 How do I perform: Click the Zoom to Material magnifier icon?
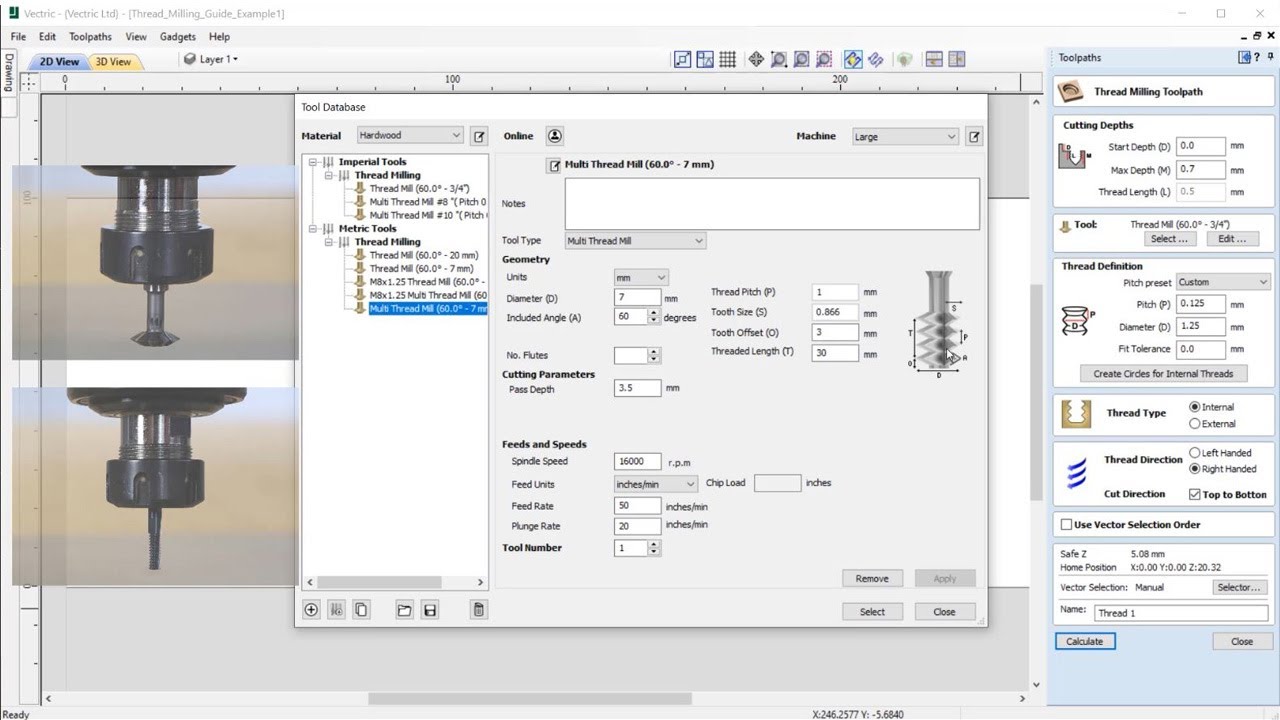pyautogui.click(x=801, y=60)
